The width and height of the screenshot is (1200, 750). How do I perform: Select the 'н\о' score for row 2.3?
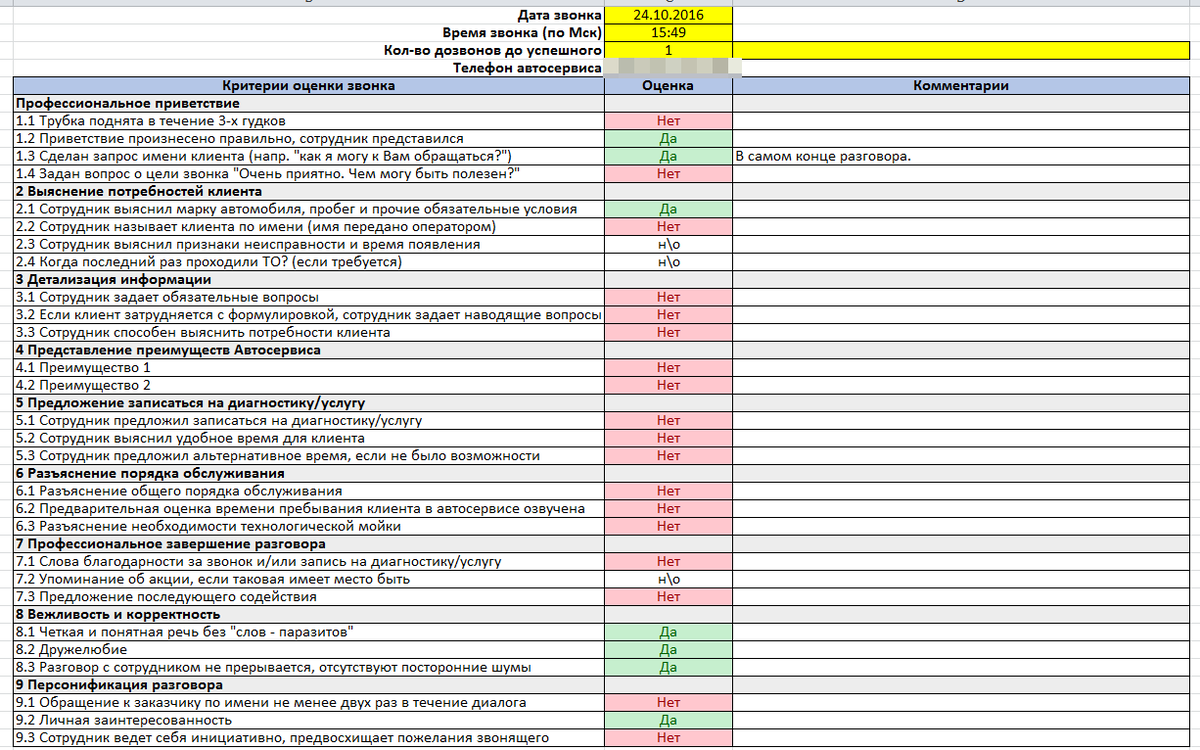pos(668,244)
